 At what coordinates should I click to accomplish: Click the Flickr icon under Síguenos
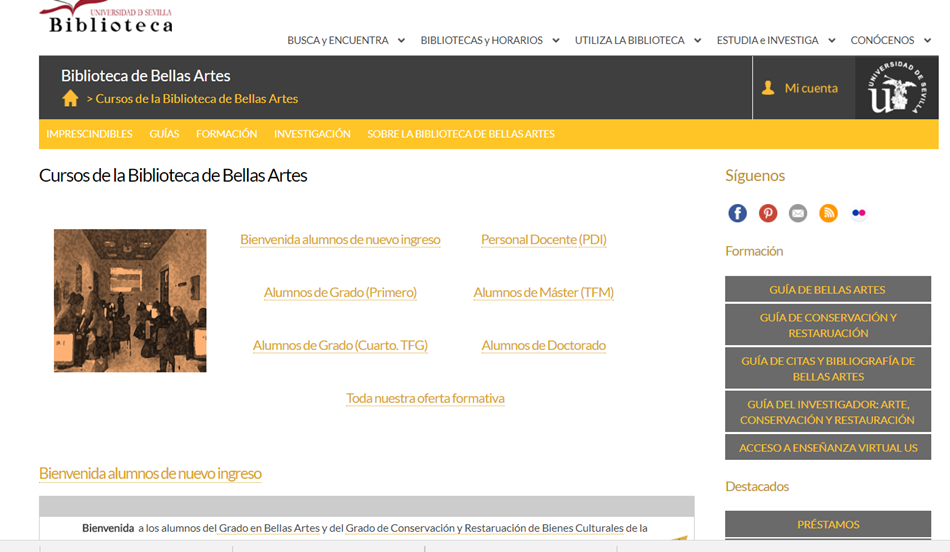click(859, 213)
